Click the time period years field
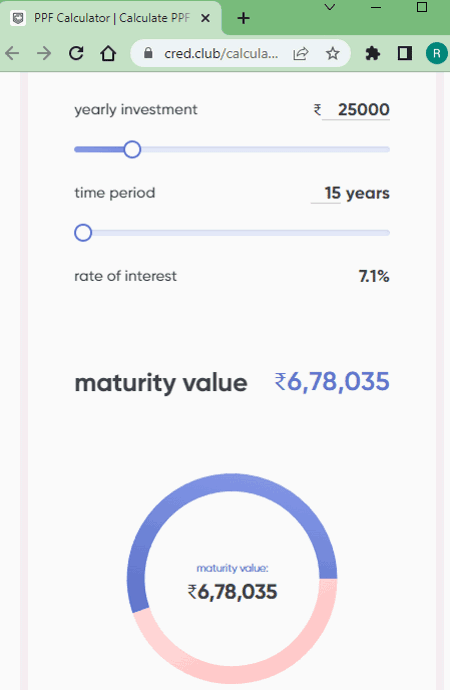Viewport: 450px width, 690px height. [326, 193]
